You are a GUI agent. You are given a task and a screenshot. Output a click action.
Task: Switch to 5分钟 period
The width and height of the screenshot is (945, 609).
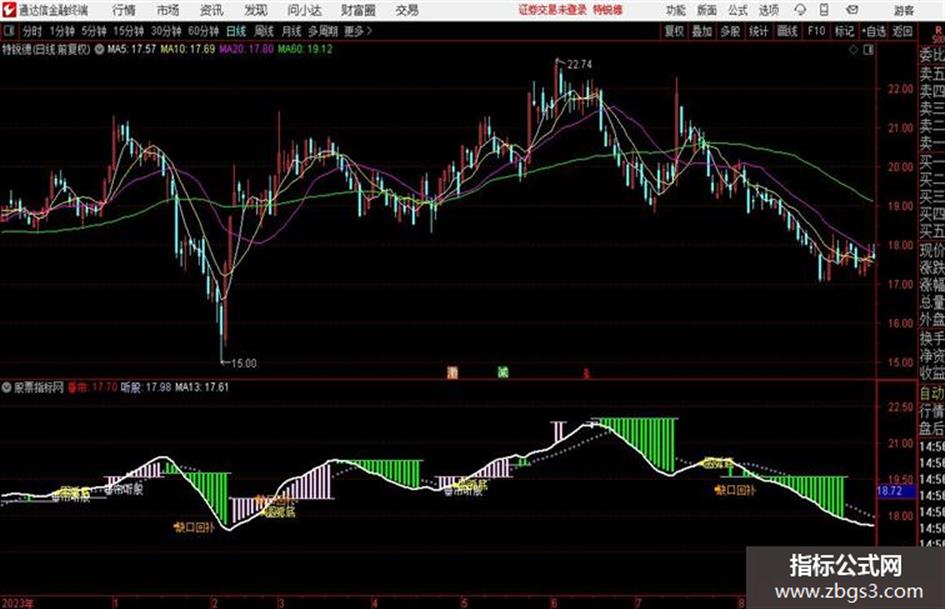(93, 31)
